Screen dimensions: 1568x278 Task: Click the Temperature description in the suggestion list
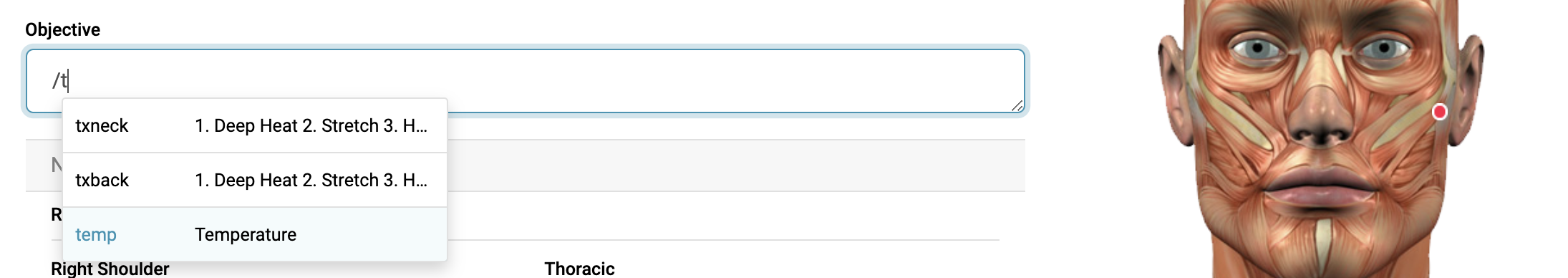coord(246,235)
